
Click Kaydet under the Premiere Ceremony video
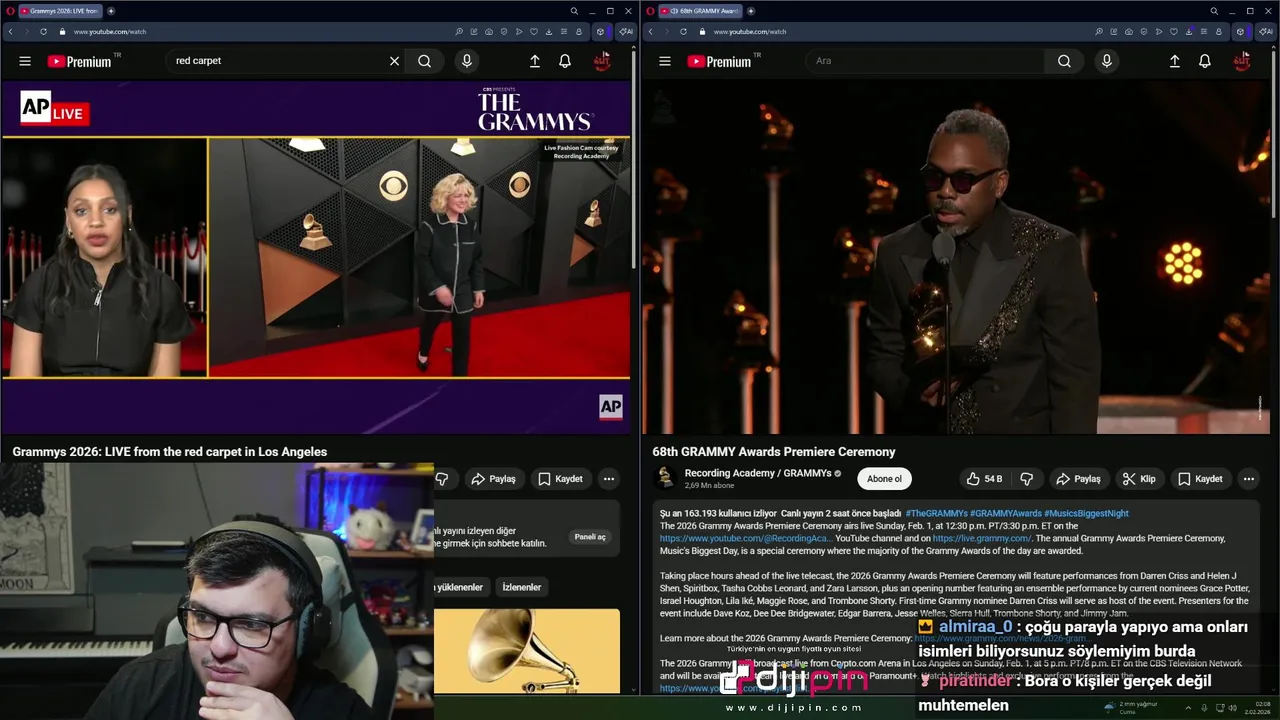[1200, 479]
